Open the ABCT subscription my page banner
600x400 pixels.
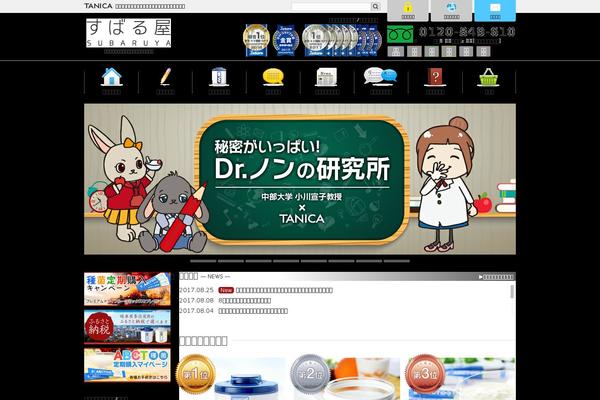(127, 365)
